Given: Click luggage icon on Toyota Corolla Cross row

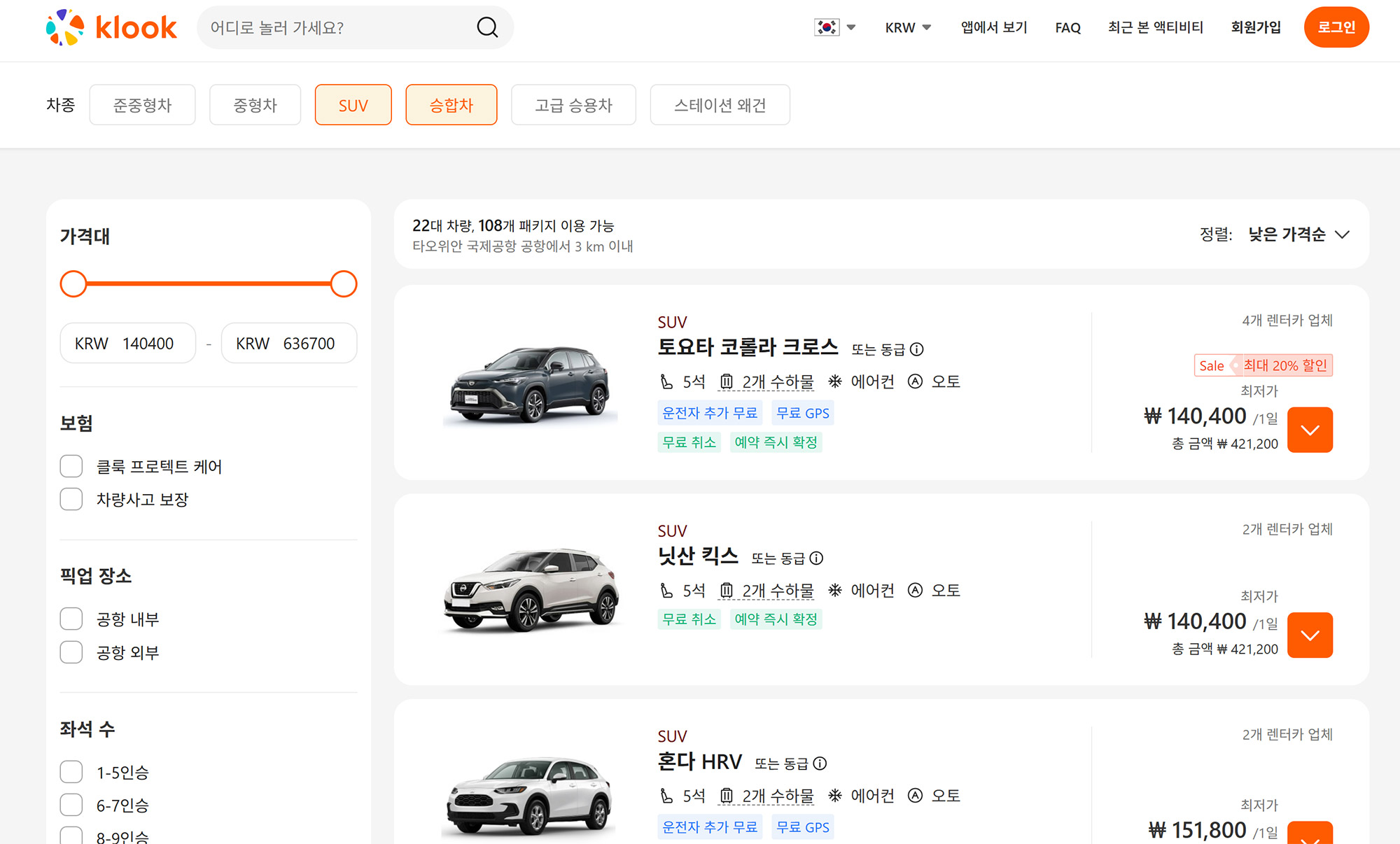Looking at the screenshot, I should [x=727, y=382].
